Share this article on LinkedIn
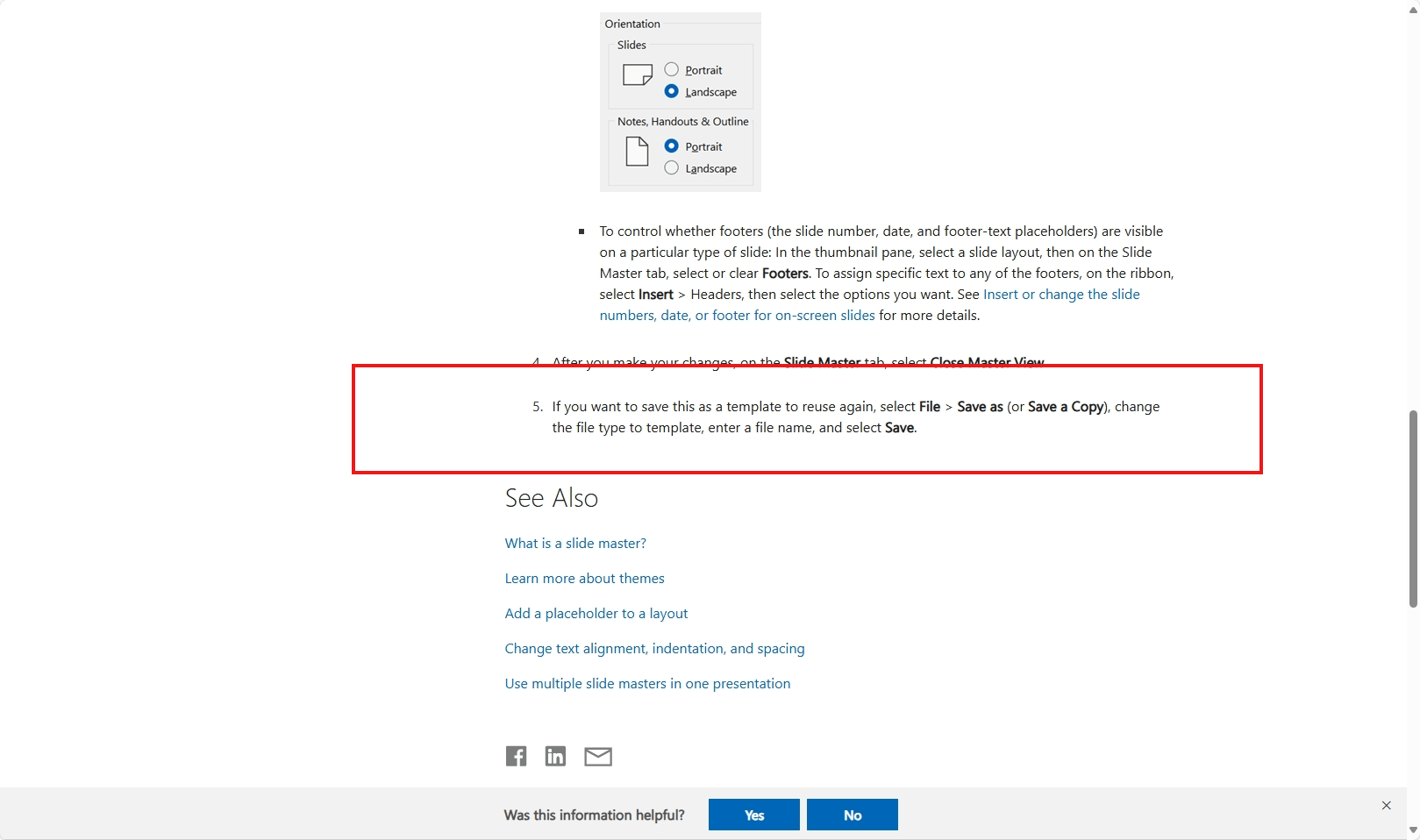 554,756
